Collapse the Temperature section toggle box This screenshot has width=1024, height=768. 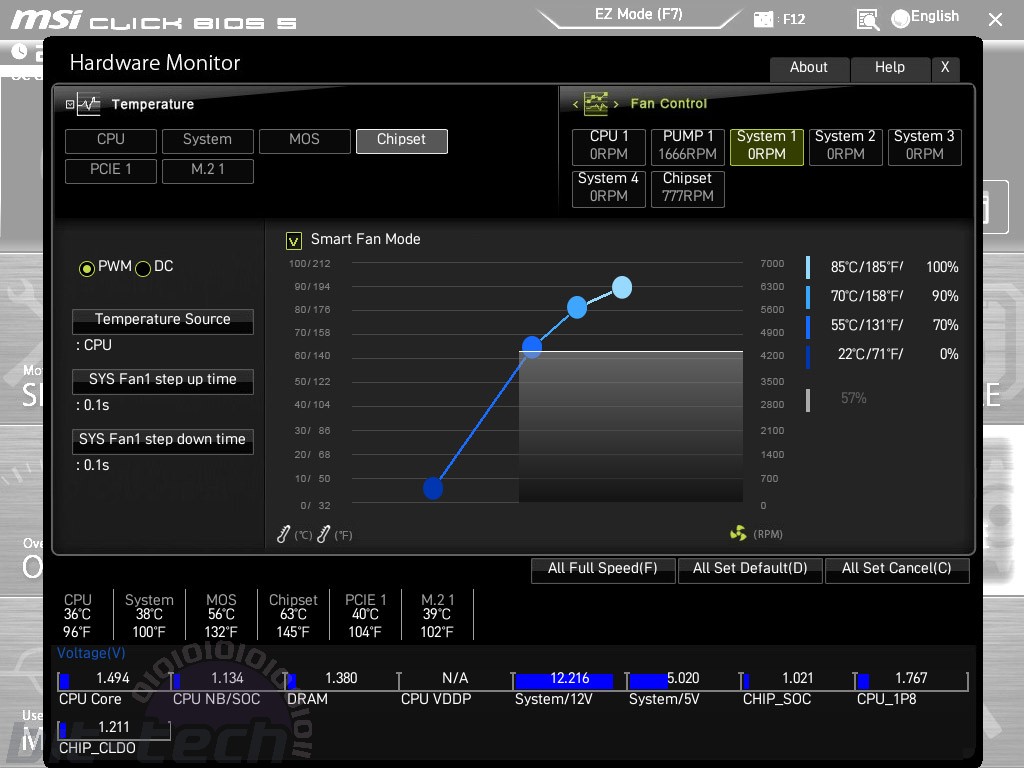coord(70,104)
